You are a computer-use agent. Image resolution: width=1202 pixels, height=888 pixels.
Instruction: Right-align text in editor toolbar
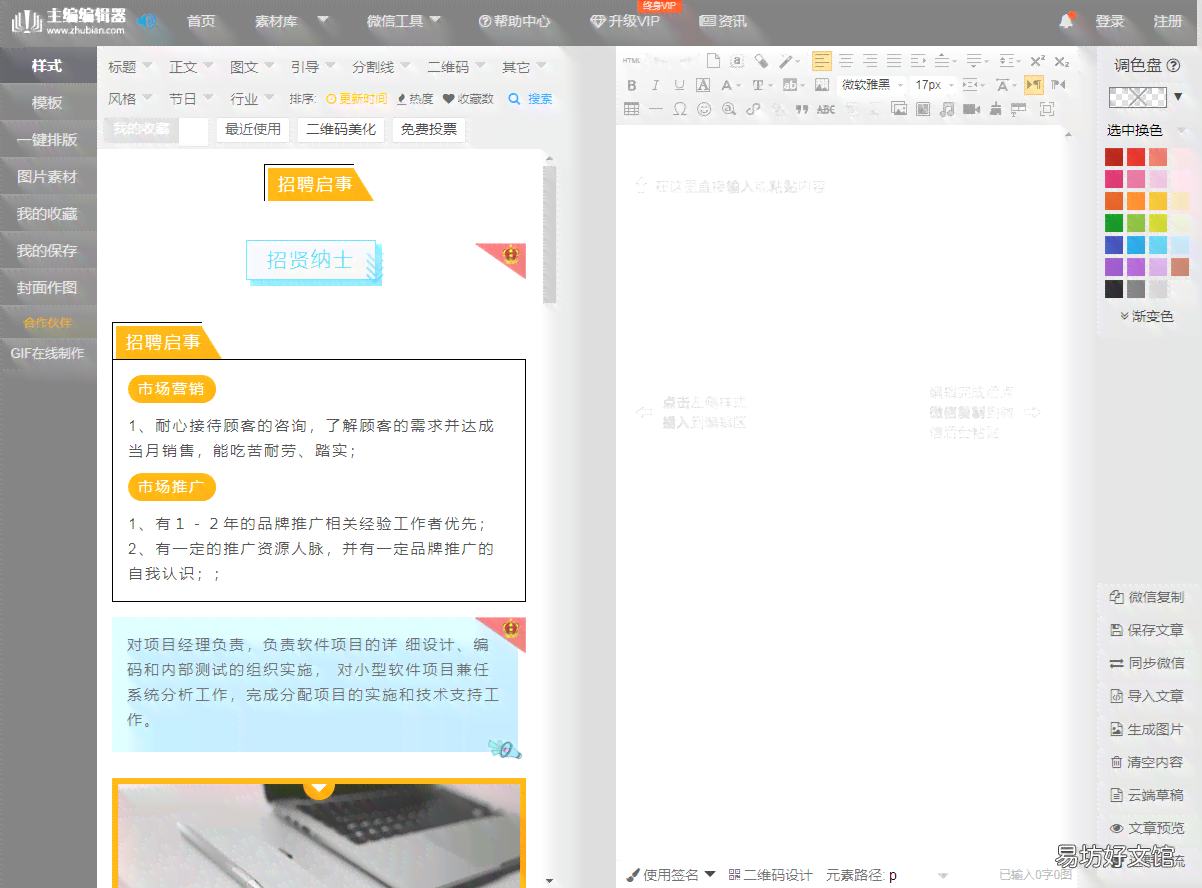[x=870, y=61]
